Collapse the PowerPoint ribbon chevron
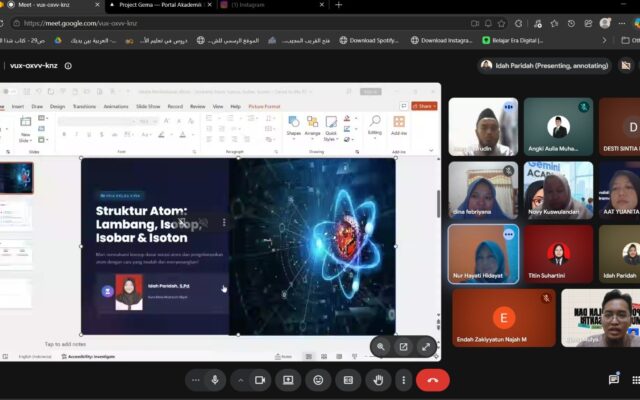640x400 pixels. tap(431, 151)
